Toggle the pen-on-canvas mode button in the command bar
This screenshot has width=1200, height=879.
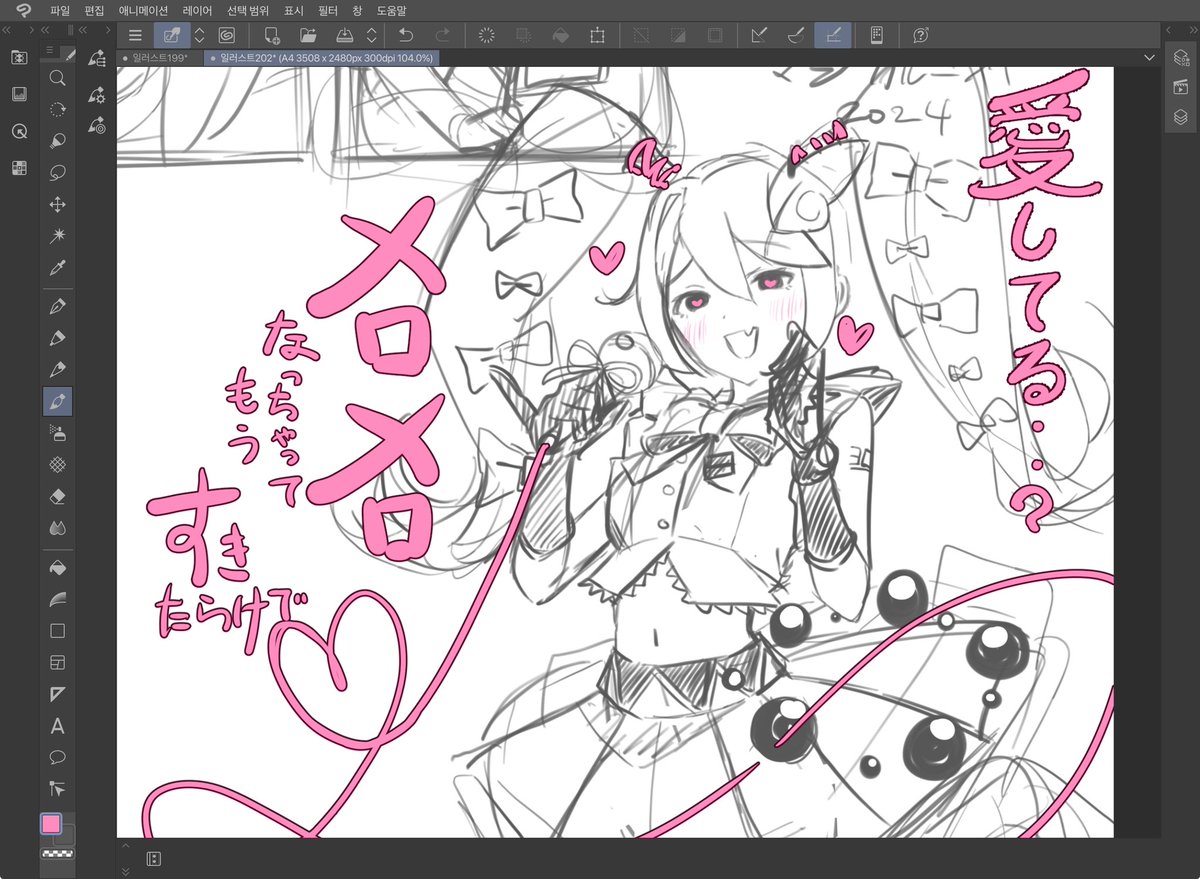coord(172,35)
